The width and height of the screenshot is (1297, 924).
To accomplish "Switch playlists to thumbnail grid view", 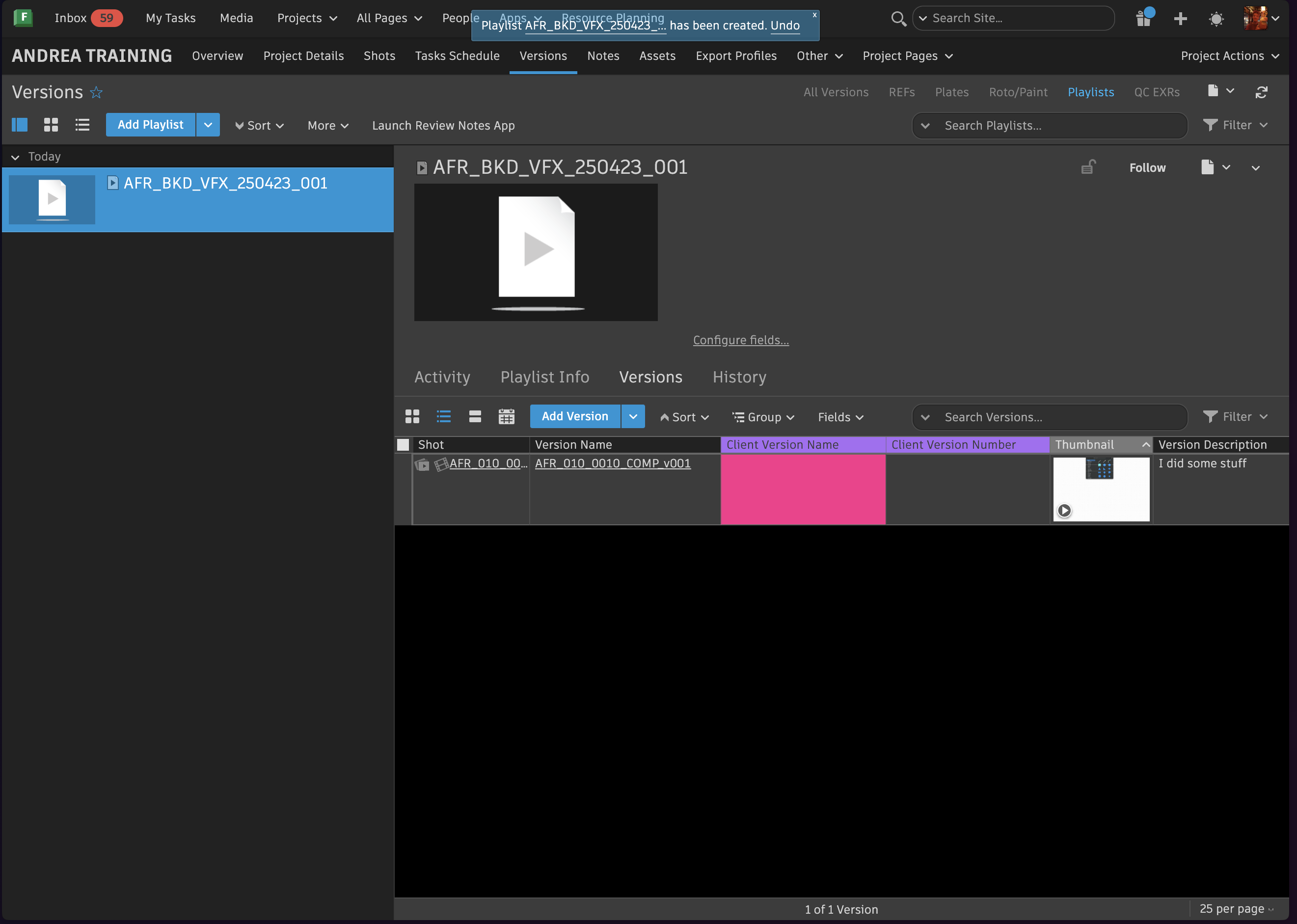I will [x=51, y=125].
